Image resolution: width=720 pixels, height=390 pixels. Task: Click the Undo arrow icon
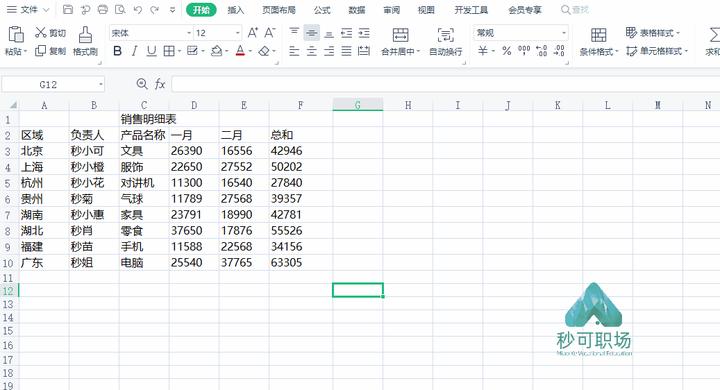137,10
